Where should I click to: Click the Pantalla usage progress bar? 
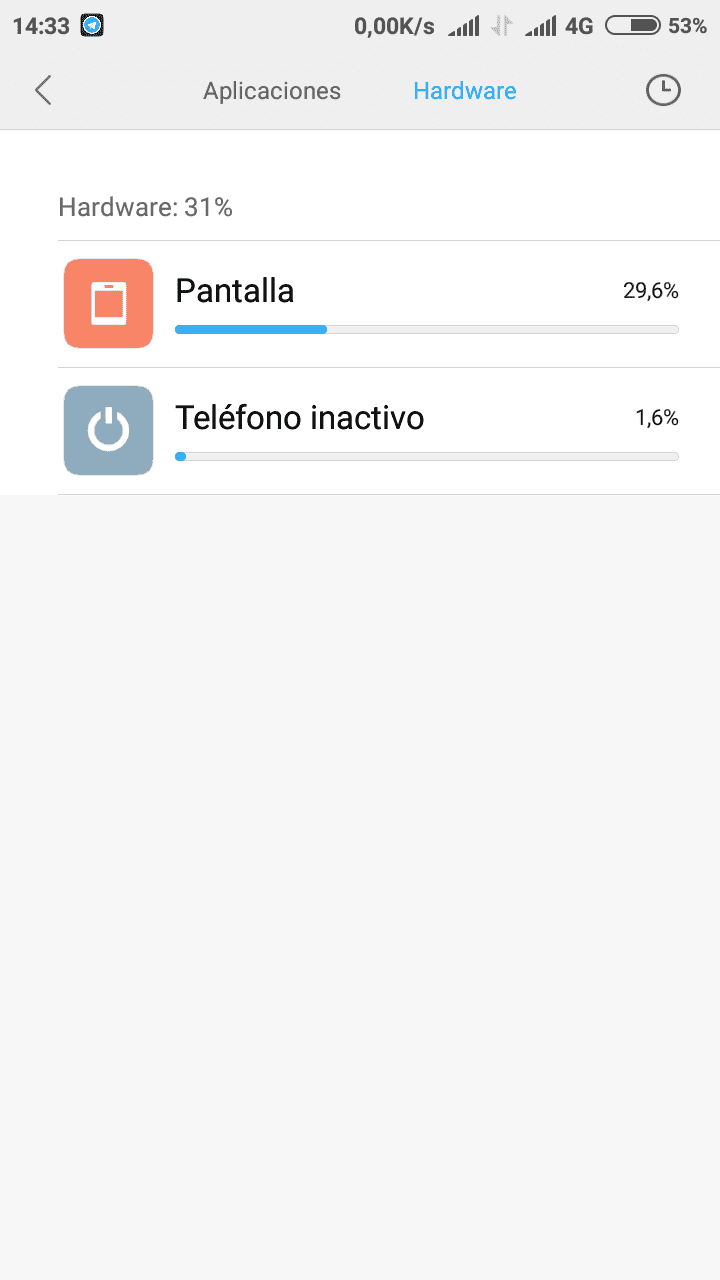(x=427, y=329)
